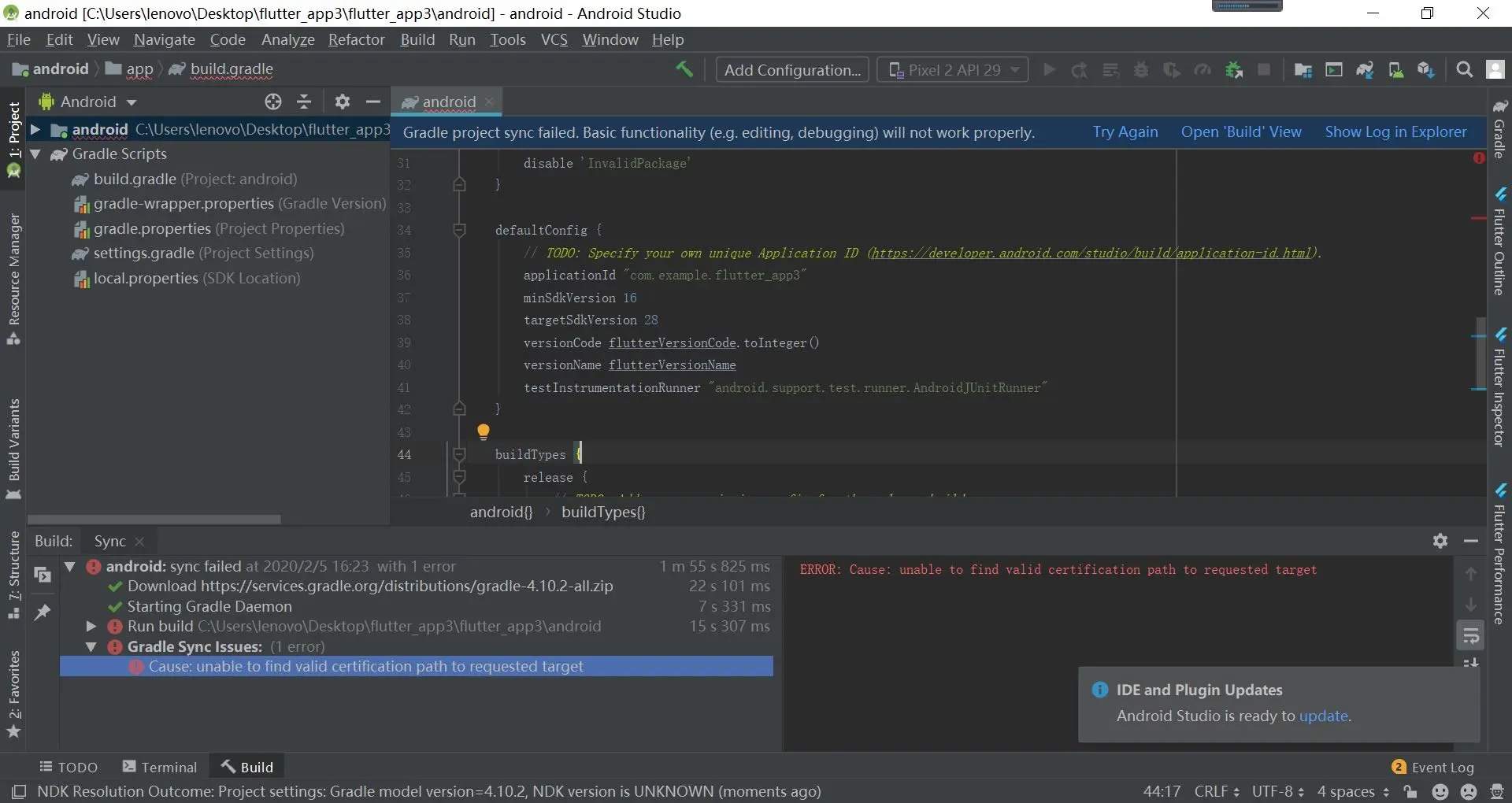Fold the defaultConfig block in the gutter

point(460,230)
